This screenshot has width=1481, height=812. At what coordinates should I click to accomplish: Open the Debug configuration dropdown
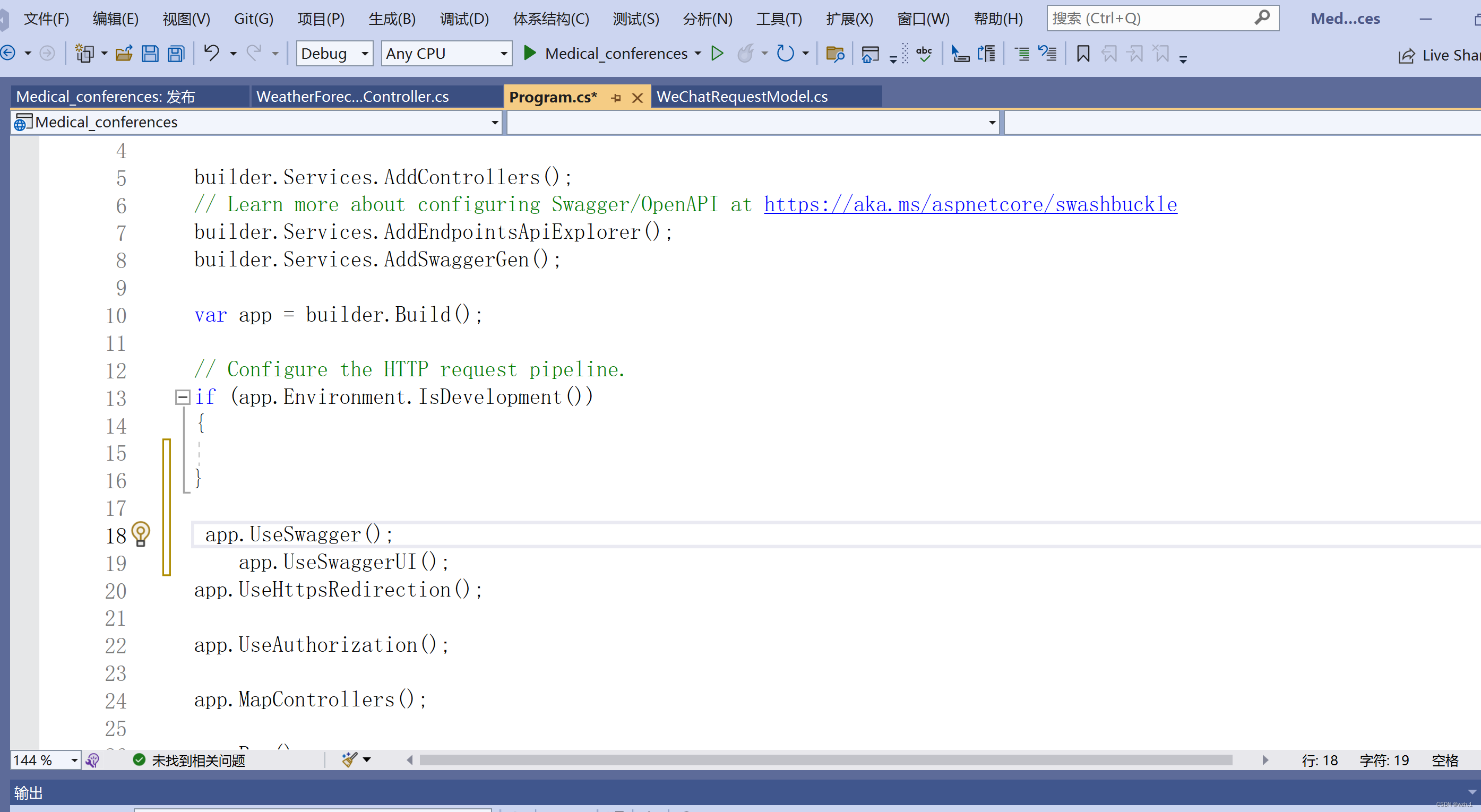[365, 54]
